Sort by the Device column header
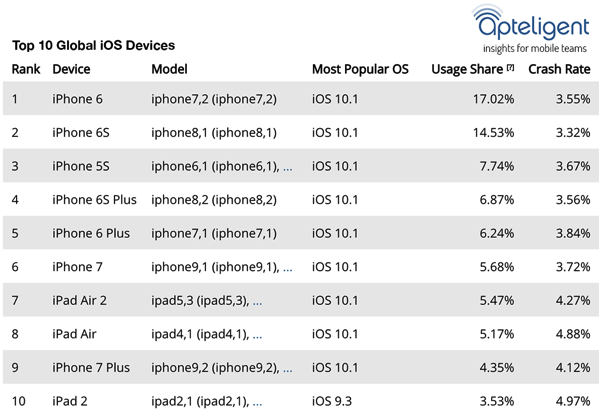The image size is (599, 414). coord(71,69)
